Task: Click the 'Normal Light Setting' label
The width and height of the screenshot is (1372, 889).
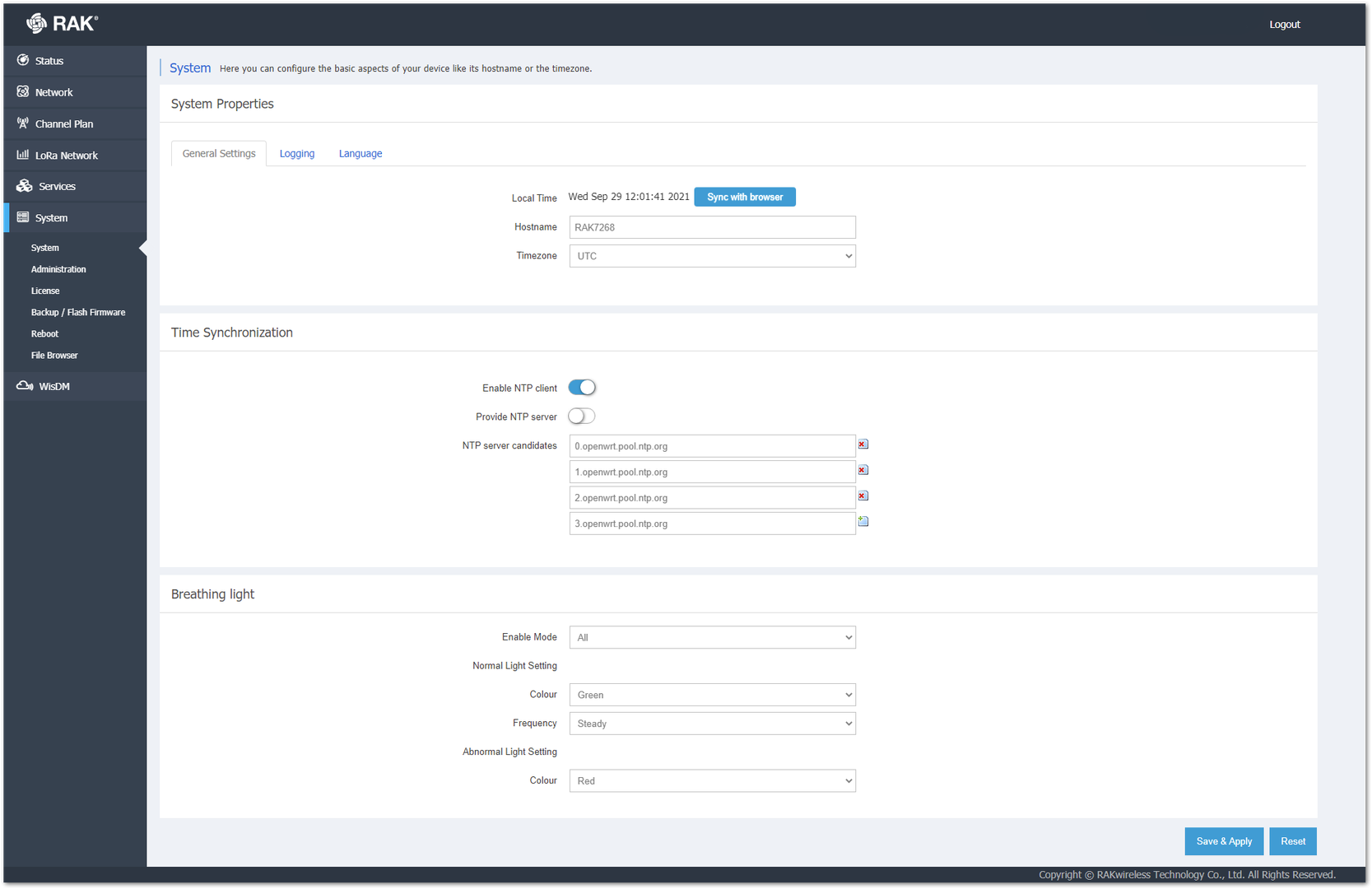Action: pyautogui.click(x=514, y=665)
